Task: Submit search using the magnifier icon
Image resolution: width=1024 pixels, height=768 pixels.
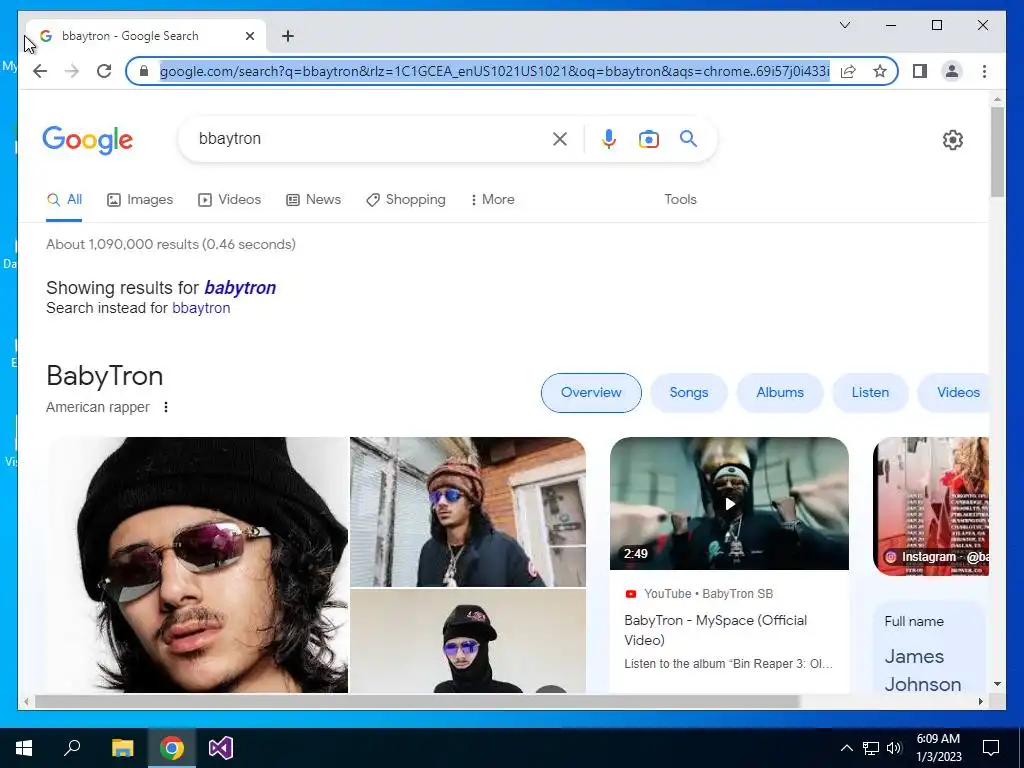Action: (x=688, y=138)
